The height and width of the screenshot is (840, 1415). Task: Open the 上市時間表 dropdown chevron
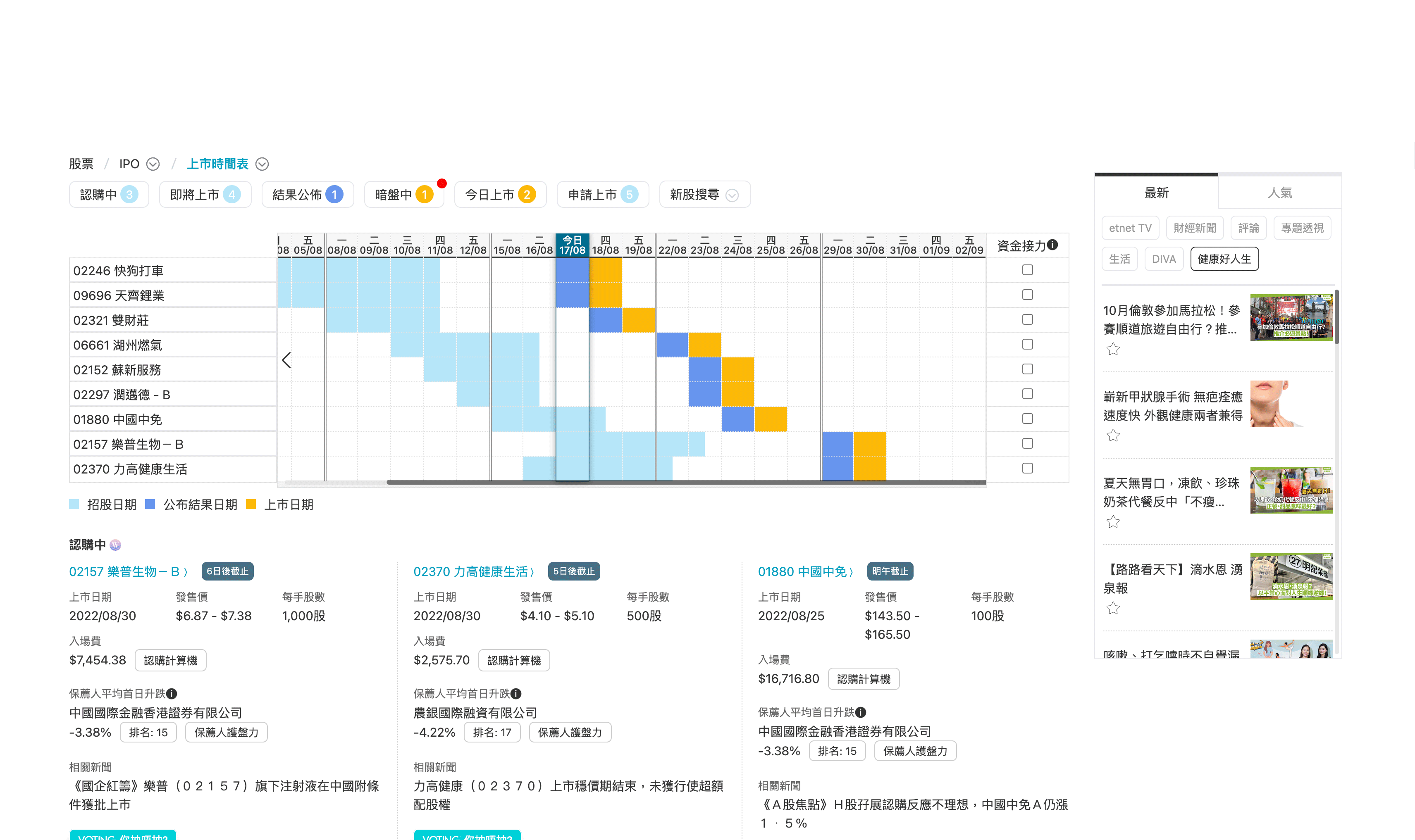(x=262, y=164)
